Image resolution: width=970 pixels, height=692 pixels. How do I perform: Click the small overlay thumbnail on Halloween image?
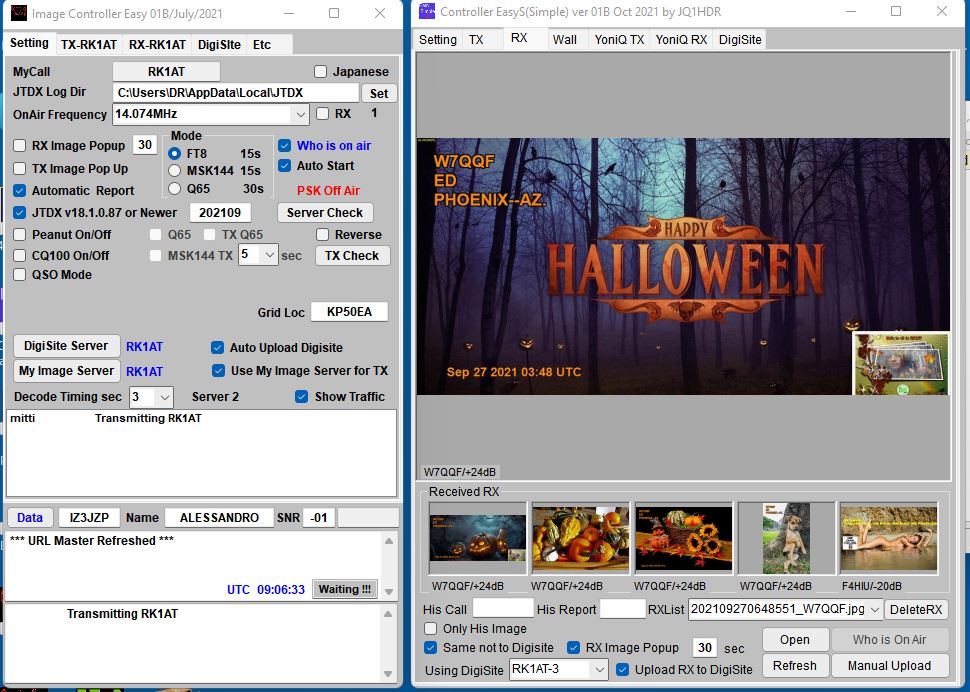click(x=899, y=363)
